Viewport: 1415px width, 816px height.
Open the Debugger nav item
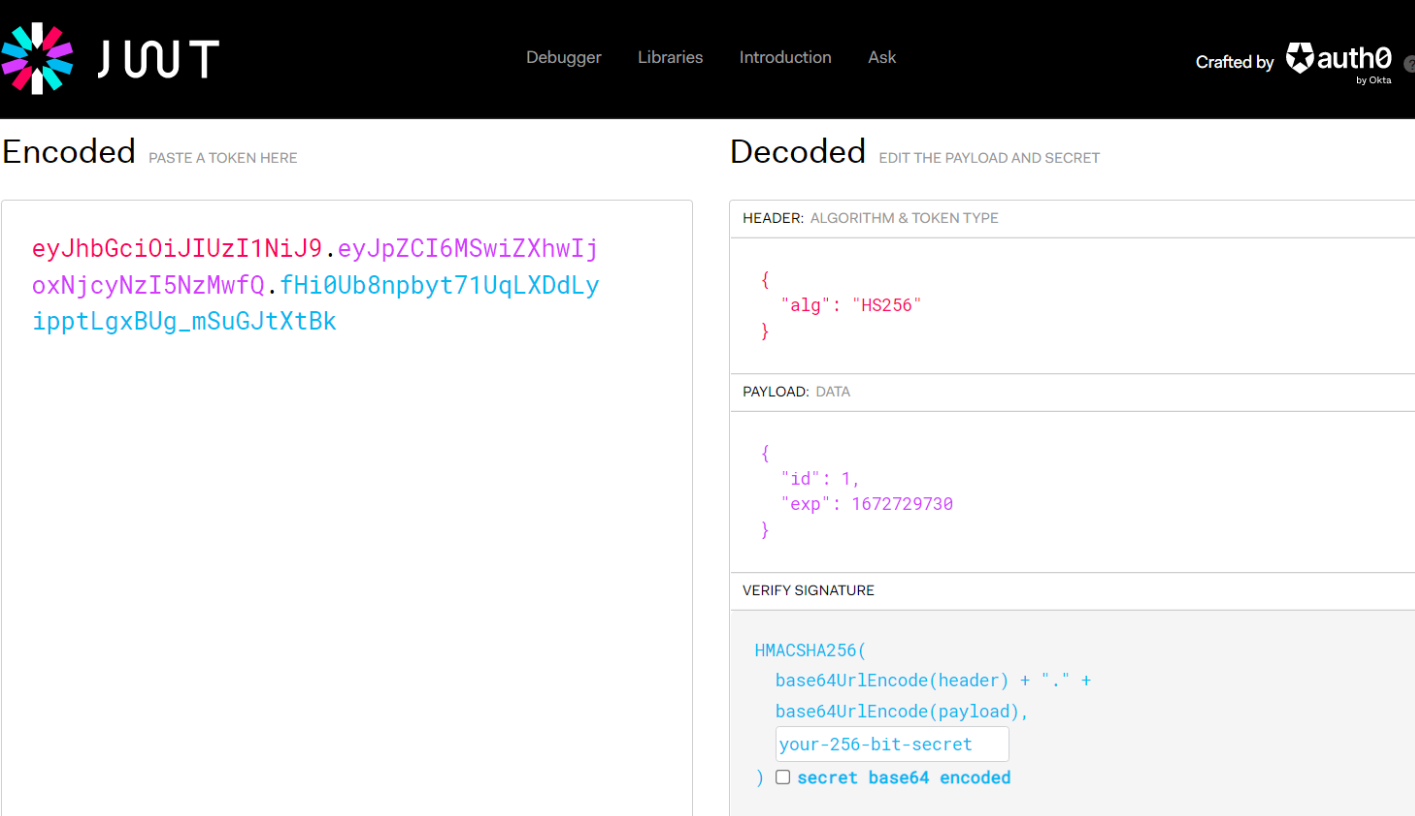pyautogui.click(x=564, y=58)
